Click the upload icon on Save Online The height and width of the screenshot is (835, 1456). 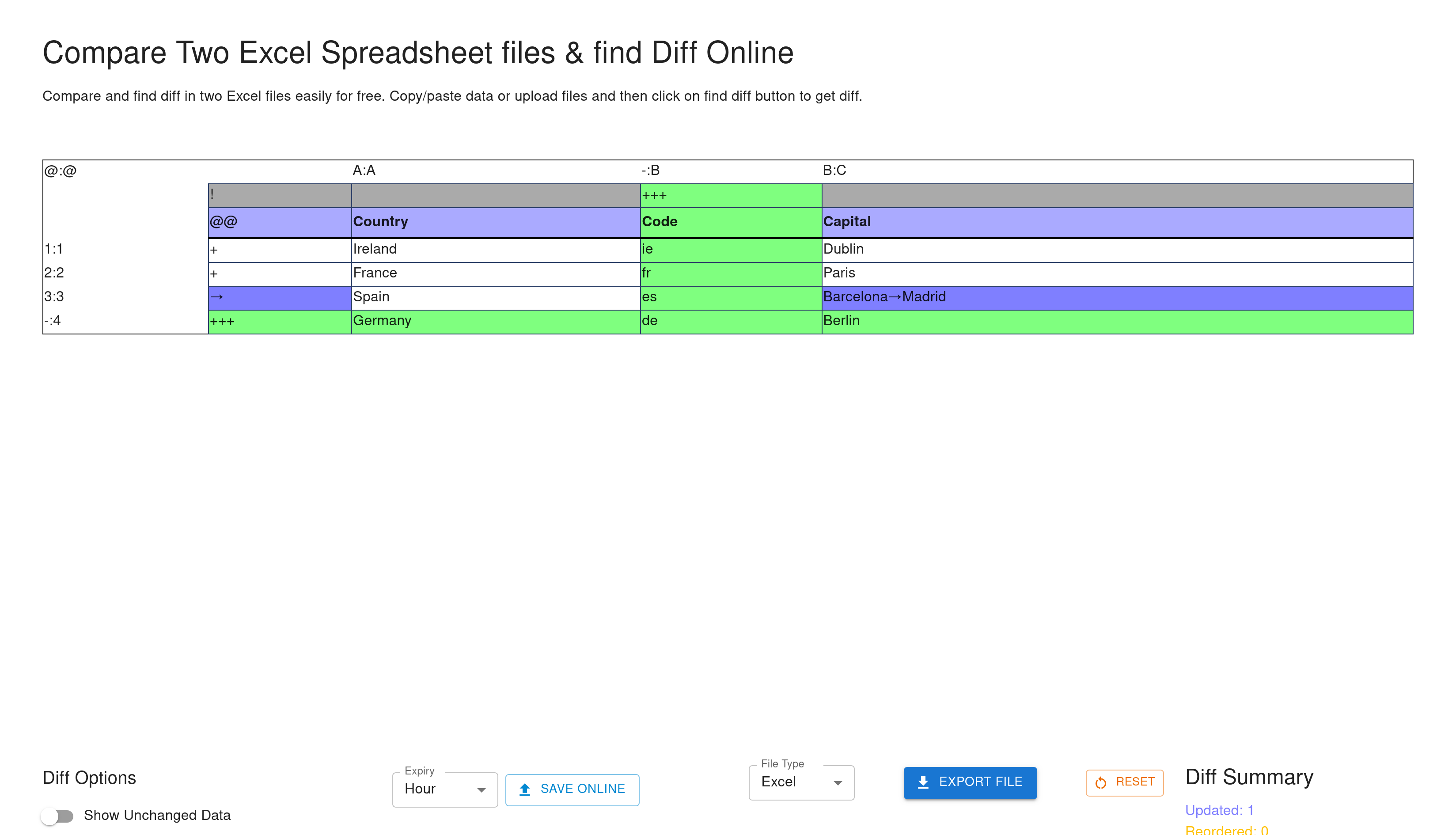point(524,789)
